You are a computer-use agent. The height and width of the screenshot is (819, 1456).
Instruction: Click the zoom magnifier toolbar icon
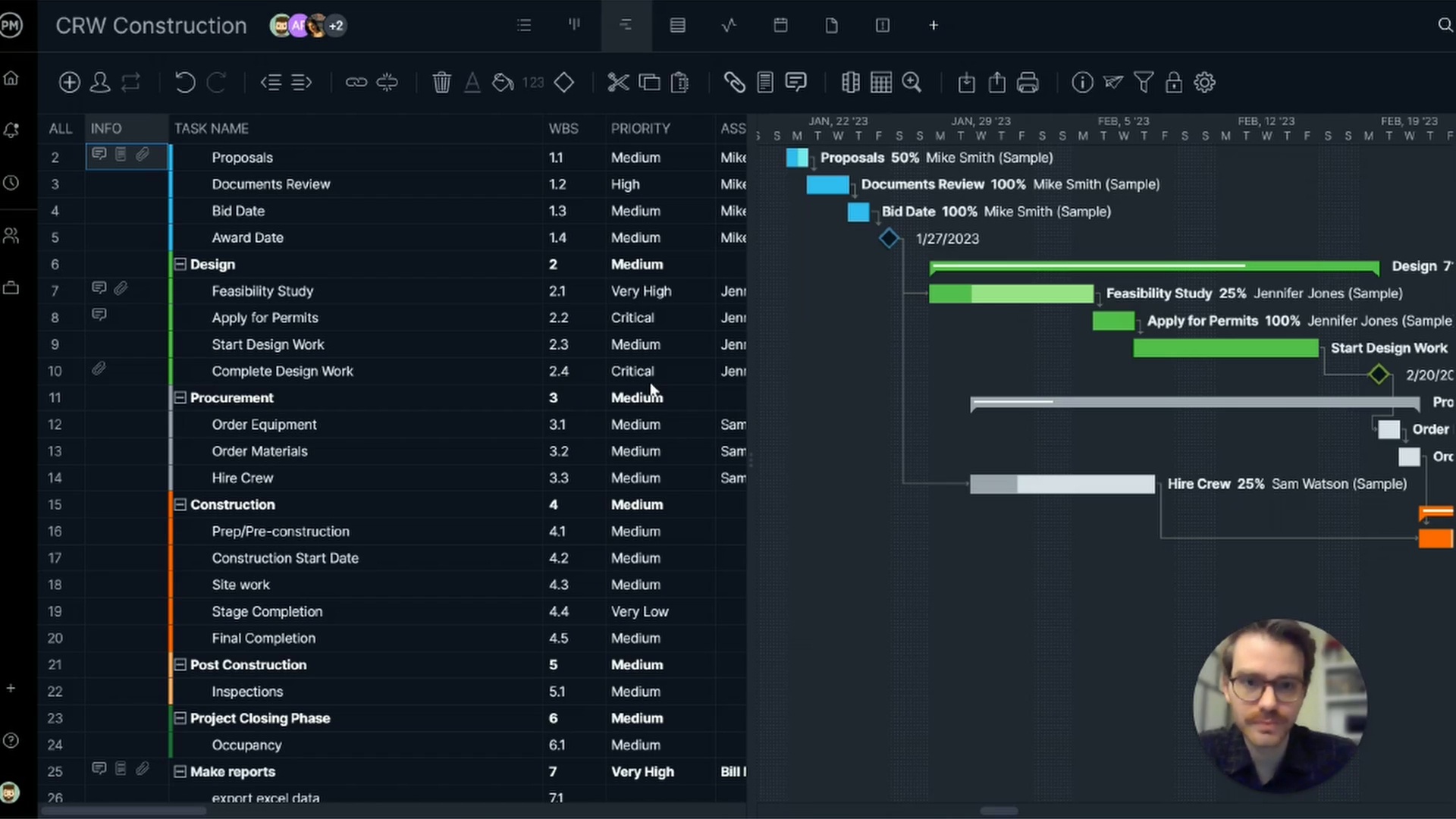click(912, 83)
